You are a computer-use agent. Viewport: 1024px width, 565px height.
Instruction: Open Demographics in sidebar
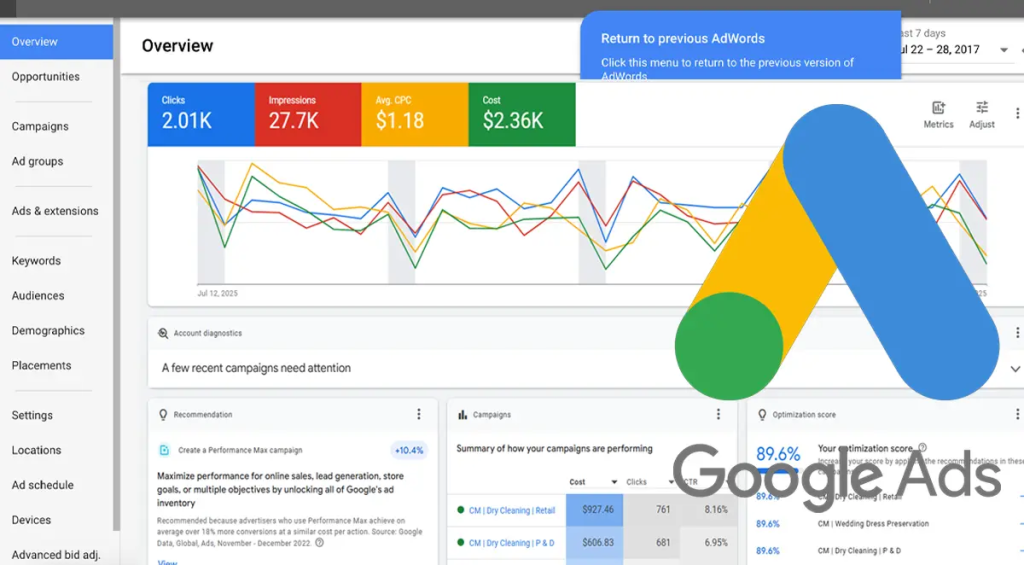point(48,331)
